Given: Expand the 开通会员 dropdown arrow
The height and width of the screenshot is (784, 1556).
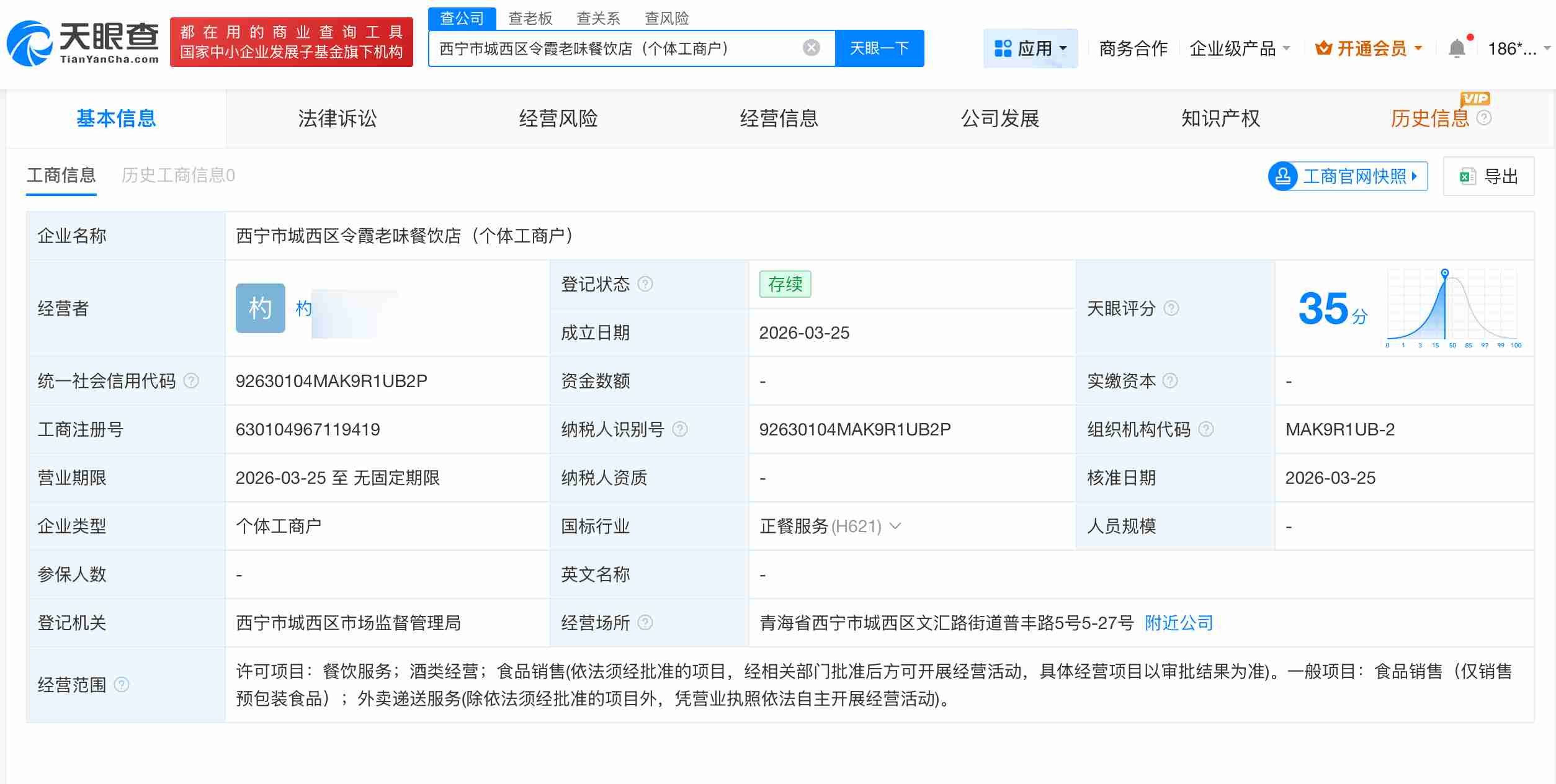Looking at the screenshot, I should point(1418,48).
